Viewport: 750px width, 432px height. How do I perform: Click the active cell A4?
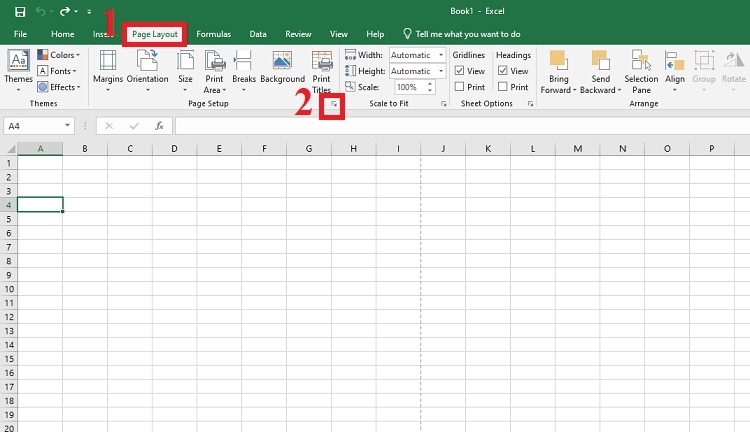point(40,205)
